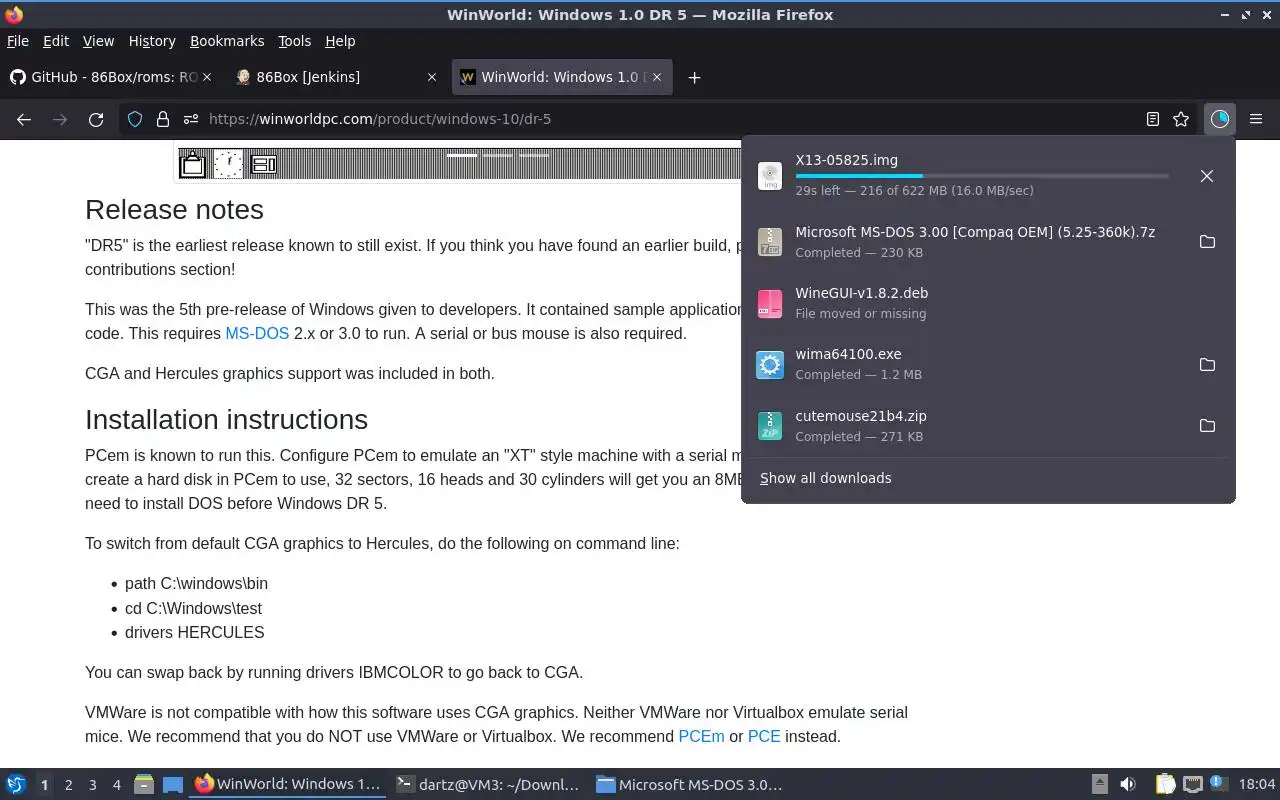Click Show all downloads

click(x=826, y=478)
